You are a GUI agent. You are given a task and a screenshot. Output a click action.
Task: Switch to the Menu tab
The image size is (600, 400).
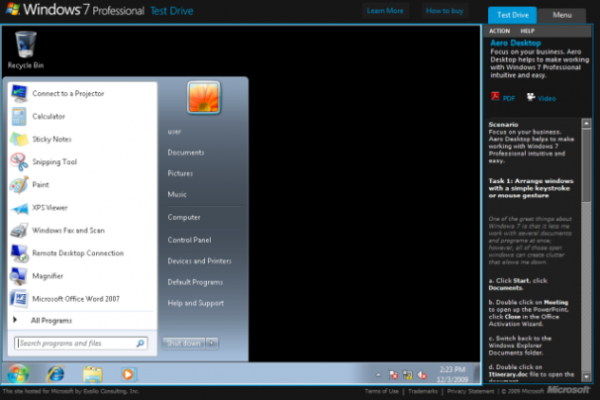(562, 15)
